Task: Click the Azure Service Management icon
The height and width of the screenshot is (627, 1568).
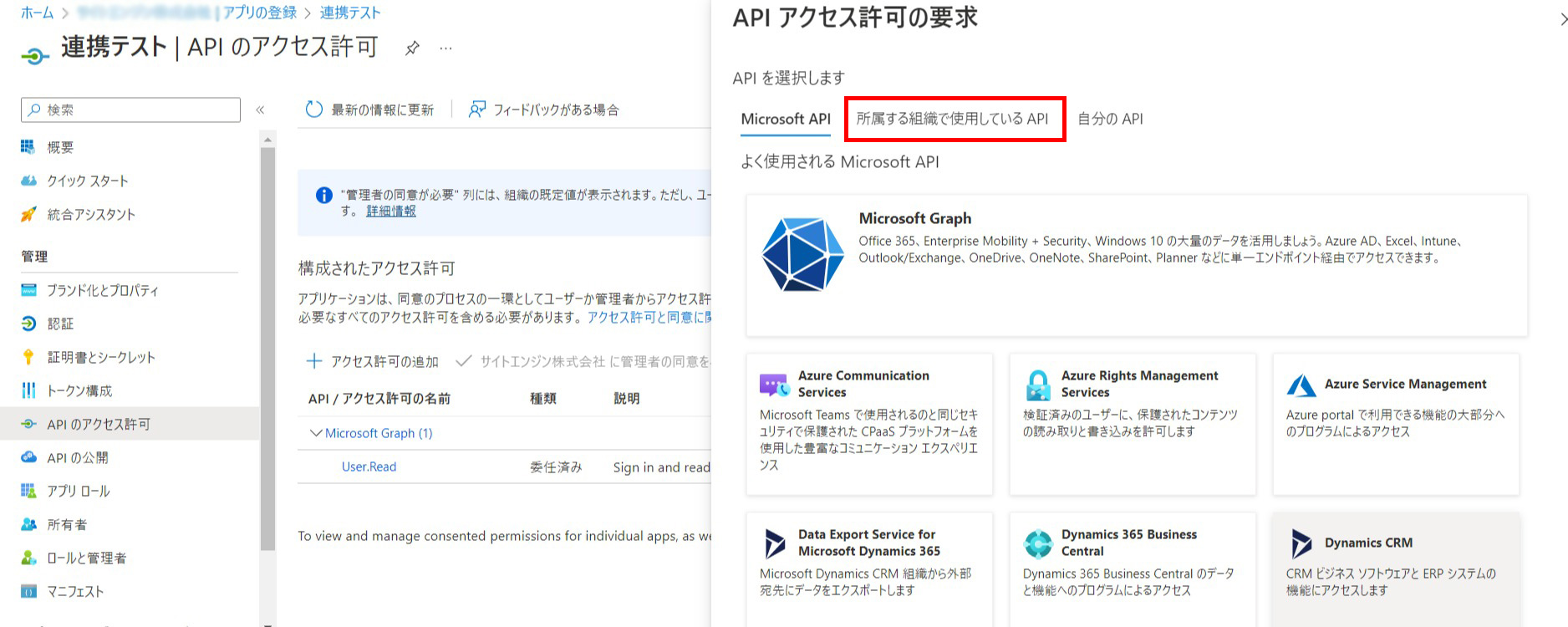Action: [1301, 385]
